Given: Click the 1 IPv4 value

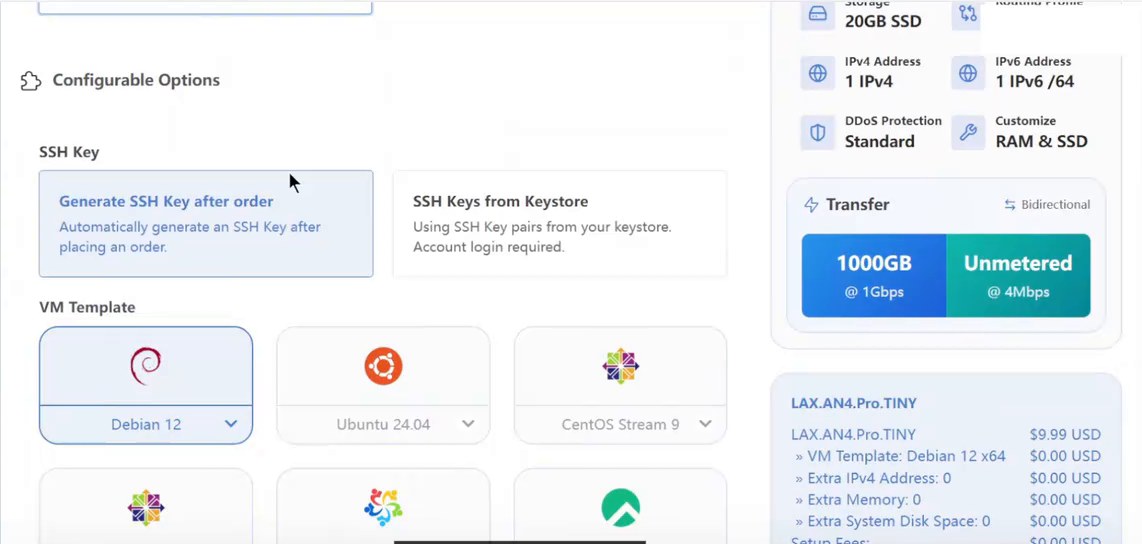Looking at the screenshot, I should coord(869,82).
